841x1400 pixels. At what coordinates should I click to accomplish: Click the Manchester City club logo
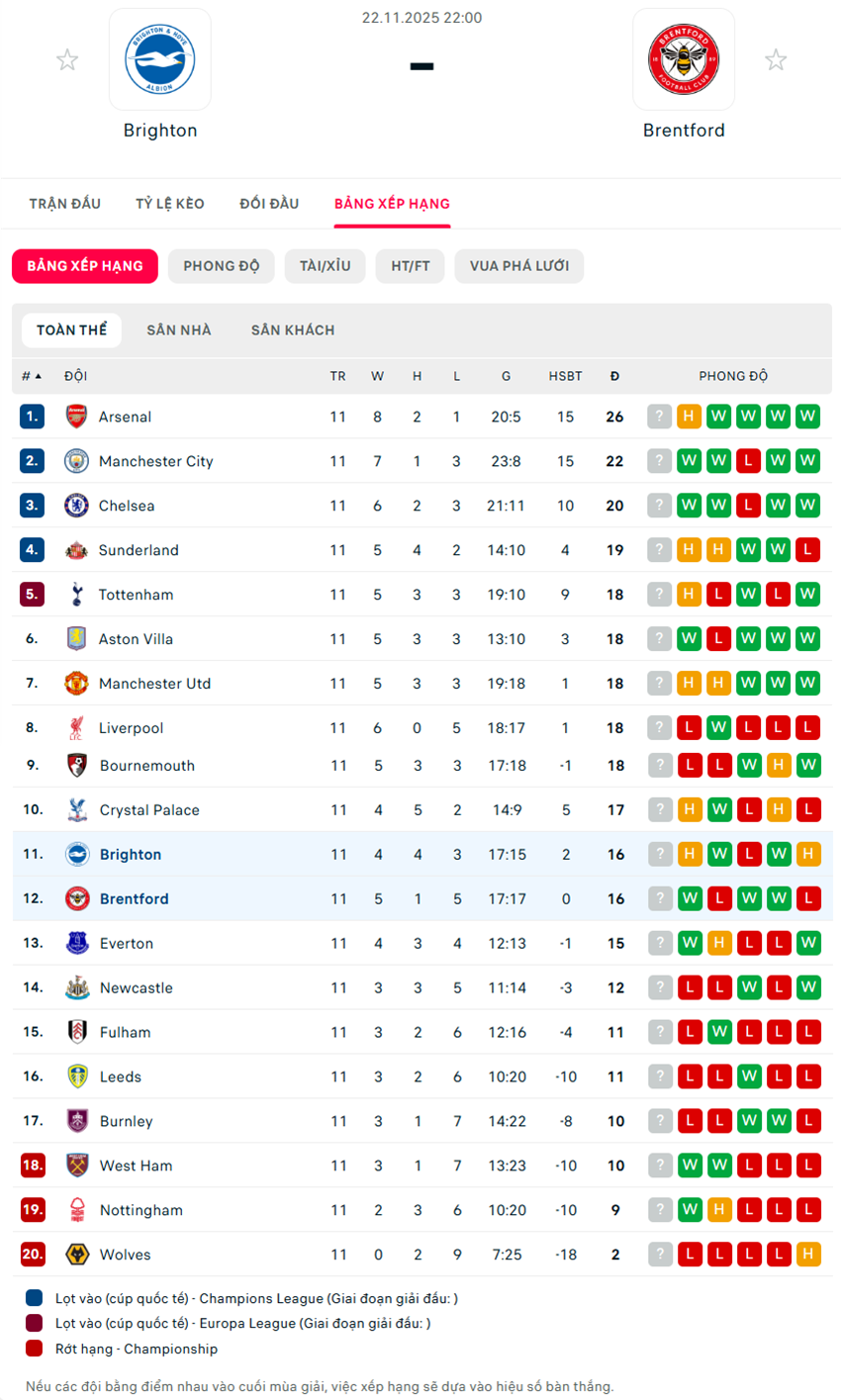[76, 461]
